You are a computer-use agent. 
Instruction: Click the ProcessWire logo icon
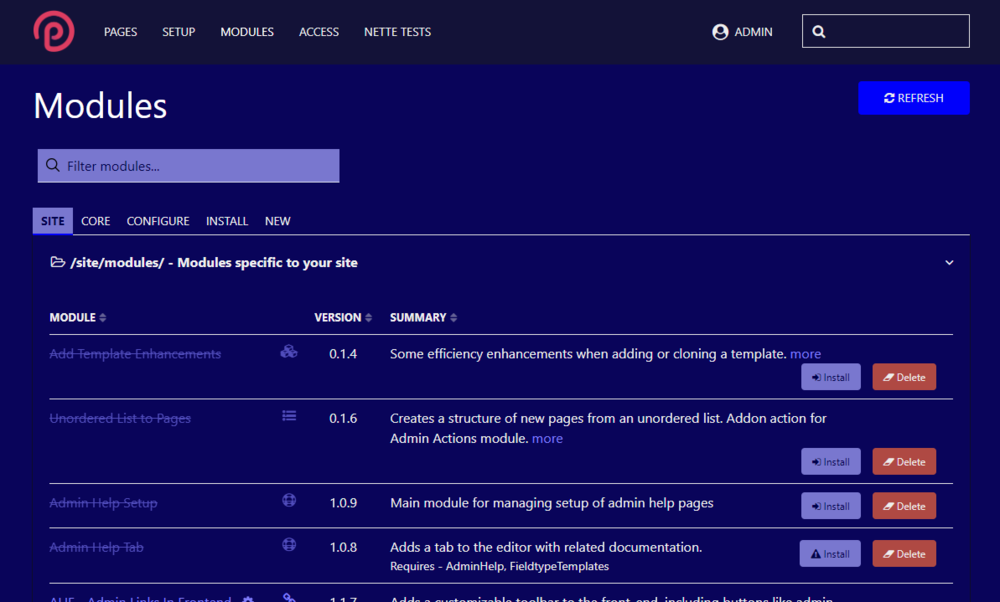point(53,31)
